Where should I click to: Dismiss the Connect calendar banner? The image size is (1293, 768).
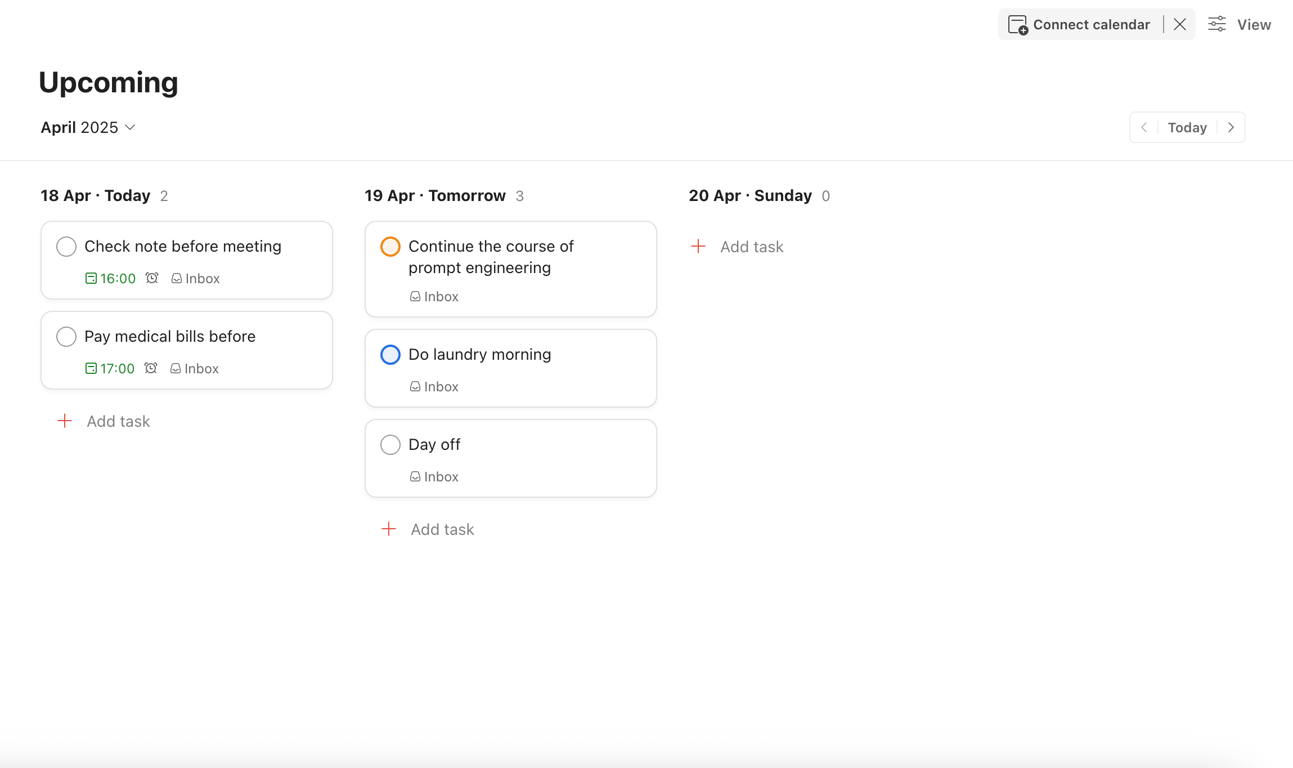pyautogui.click(x=1180, y=25)
